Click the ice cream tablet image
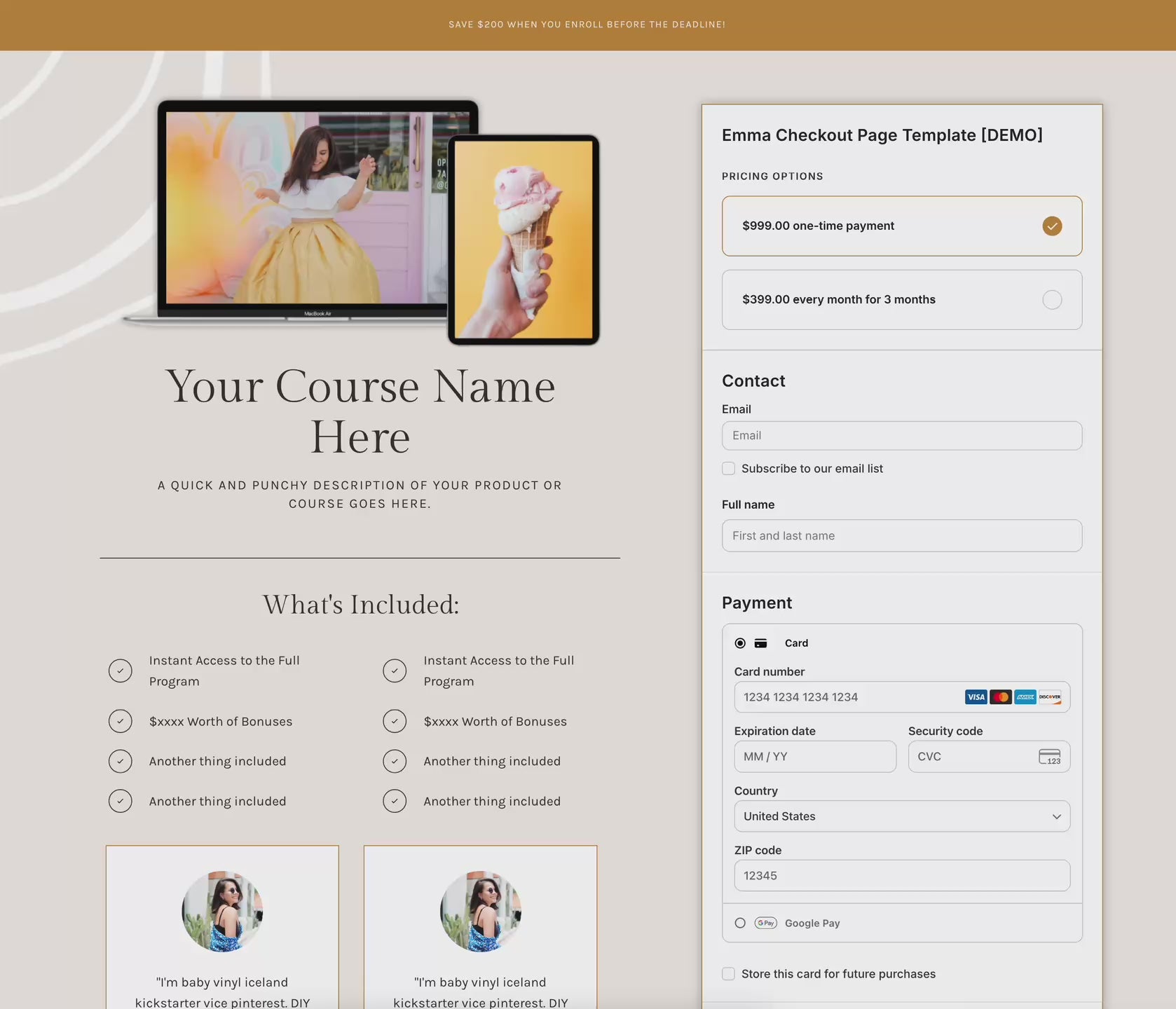This screenshot has width=1176, height=1009. coord(524,240)
